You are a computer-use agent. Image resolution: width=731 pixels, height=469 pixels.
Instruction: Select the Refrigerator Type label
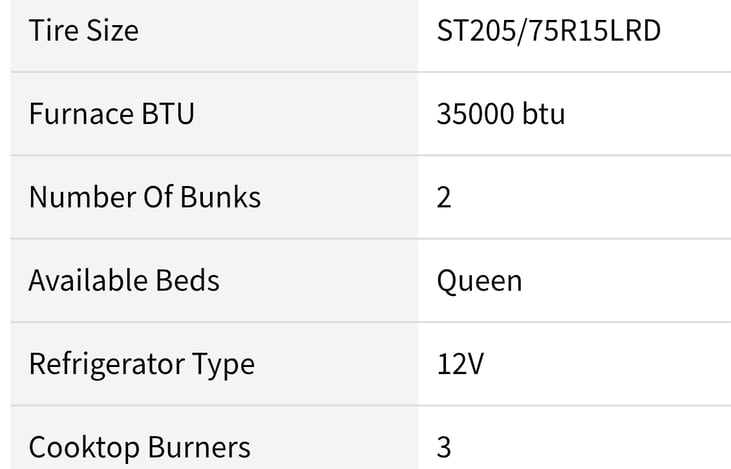click(142, 364)
